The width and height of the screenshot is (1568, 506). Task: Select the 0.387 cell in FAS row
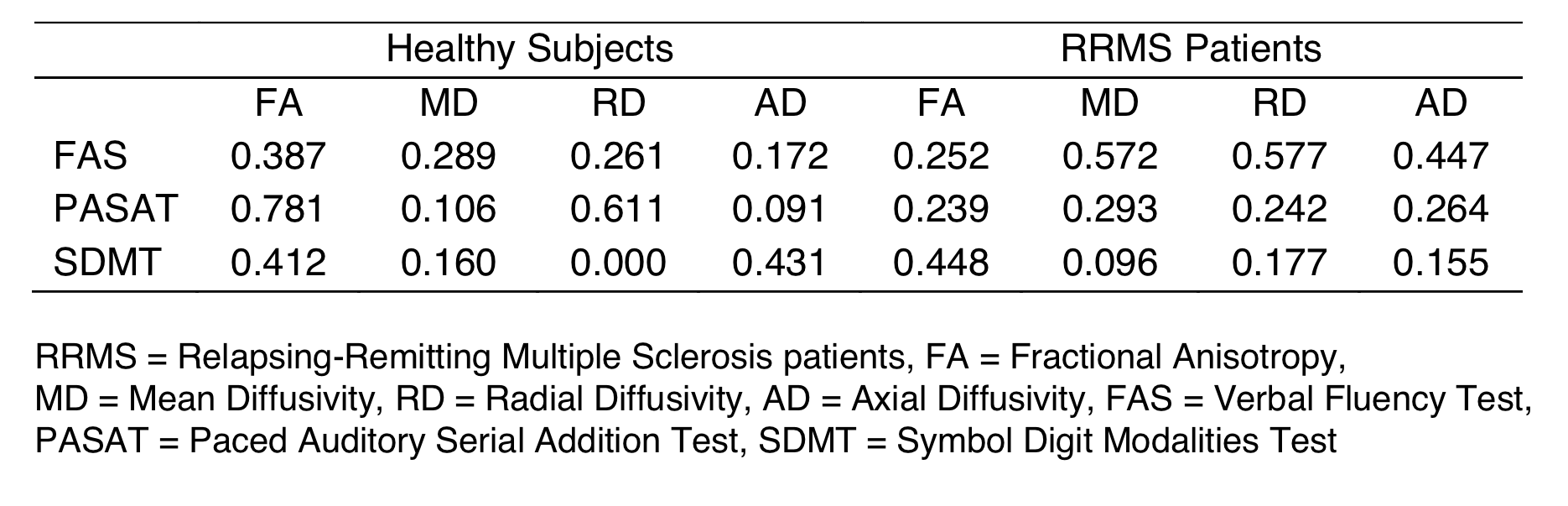pyautogui.click(x=278, y=156)
